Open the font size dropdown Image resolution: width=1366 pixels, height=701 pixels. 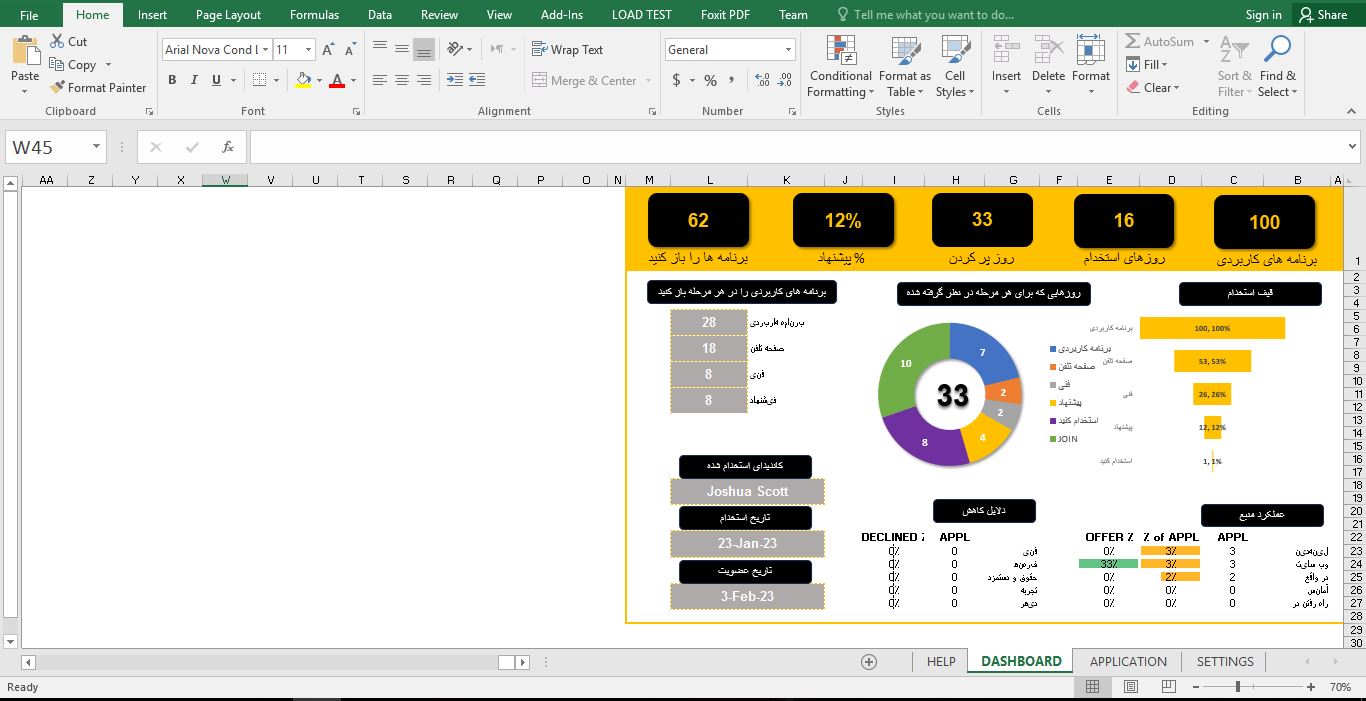coord(308,49)
